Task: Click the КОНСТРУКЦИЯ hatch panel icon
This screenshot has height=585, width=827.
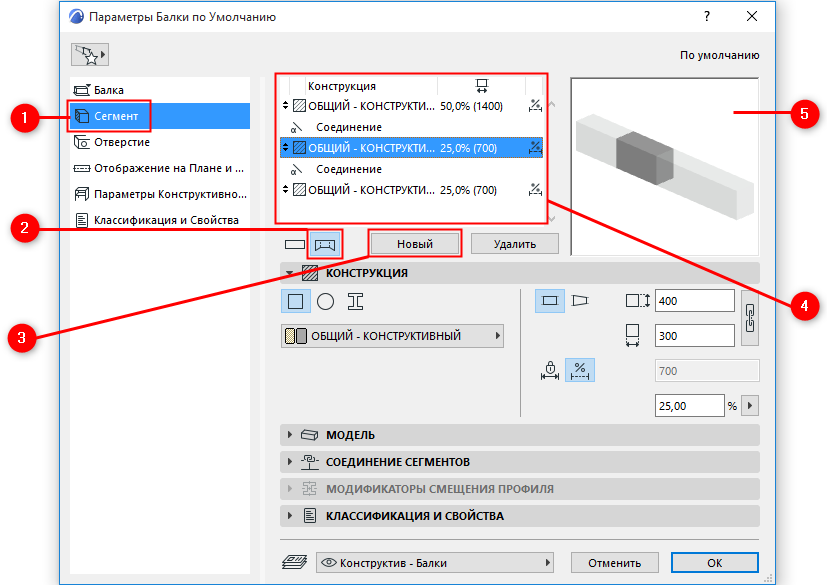Action: 310,273
